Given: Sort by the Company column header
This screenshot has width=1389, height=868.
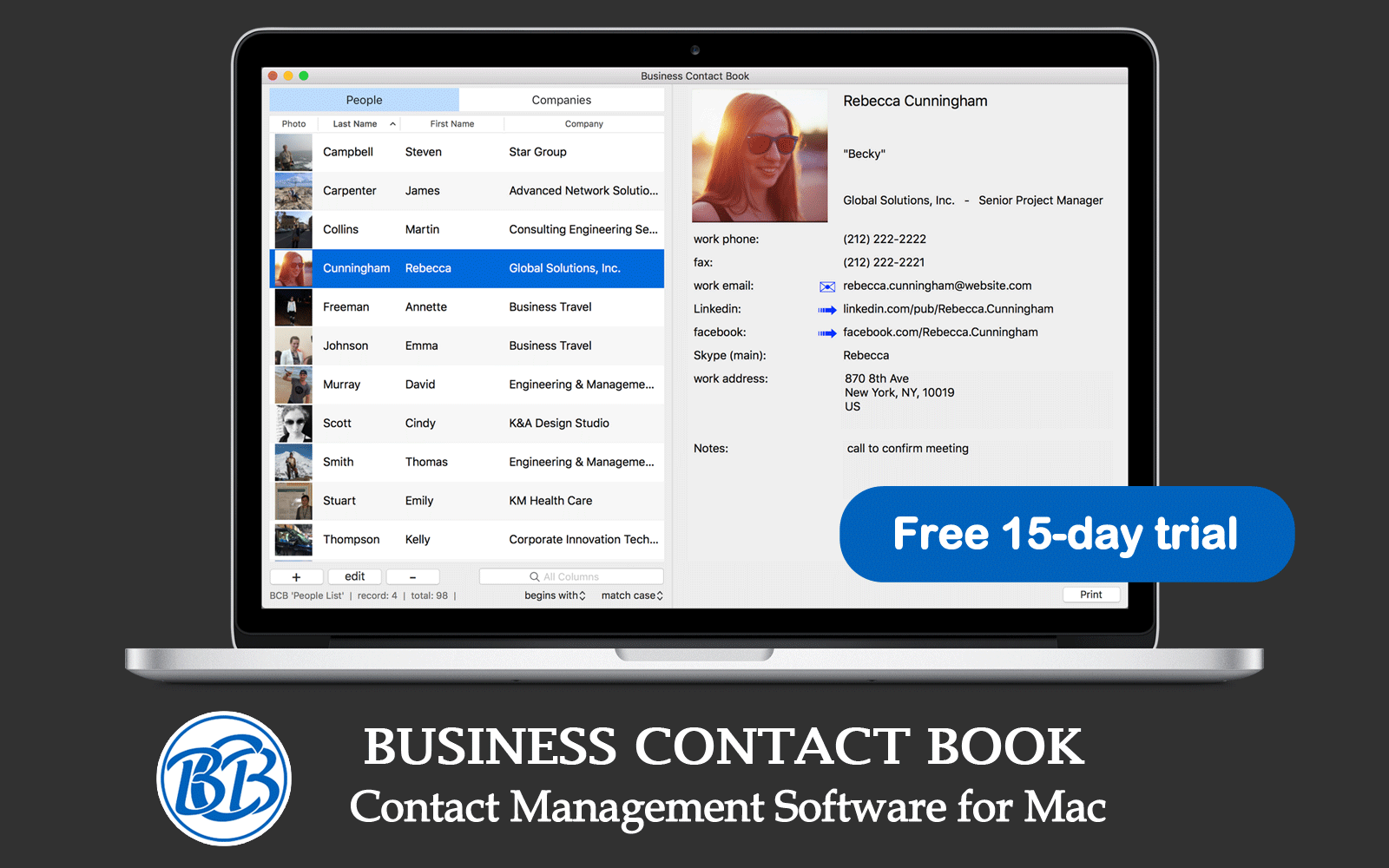Looking at the screenshot, I should click(x=584, y=124).
